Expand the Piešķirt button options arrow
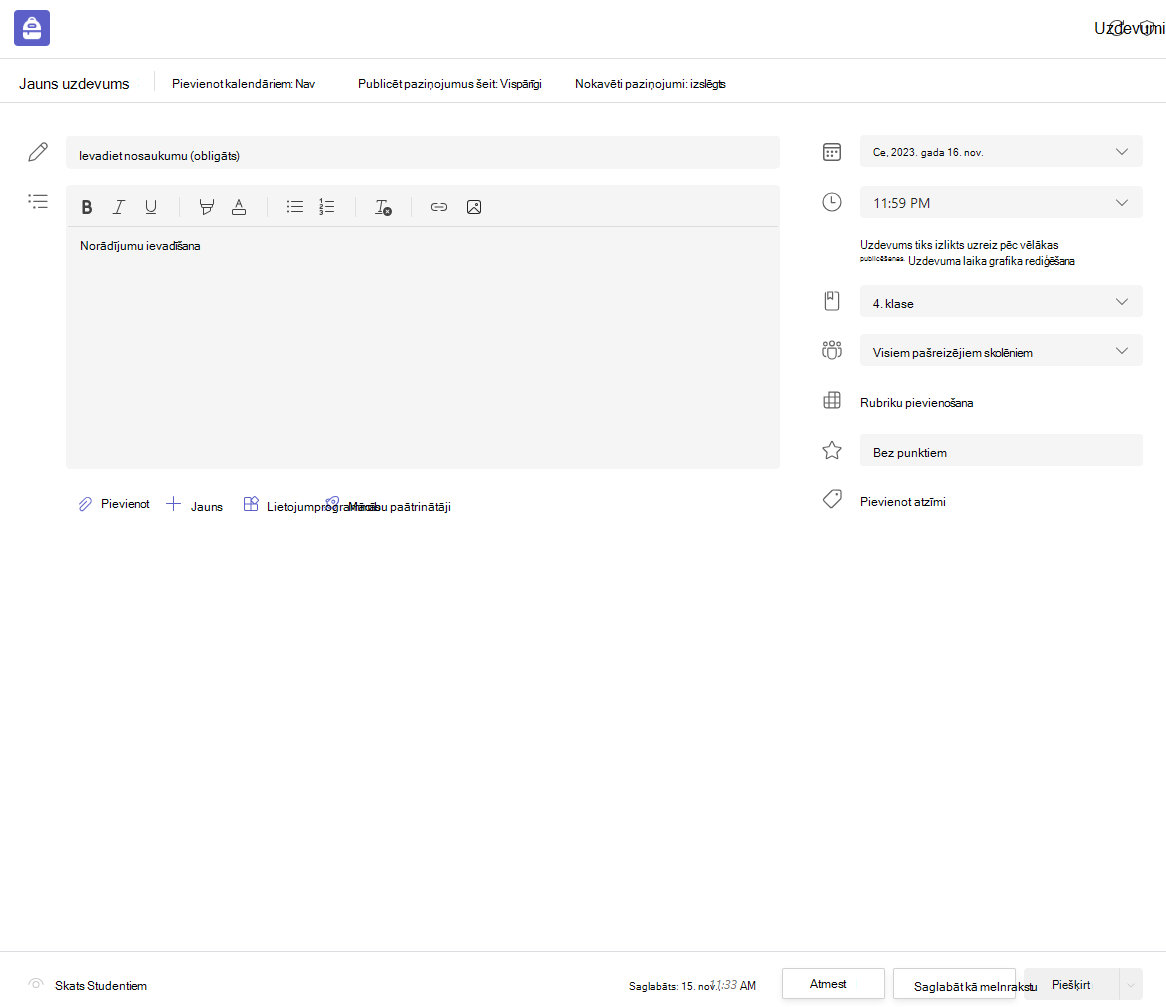 point(1130,985)
